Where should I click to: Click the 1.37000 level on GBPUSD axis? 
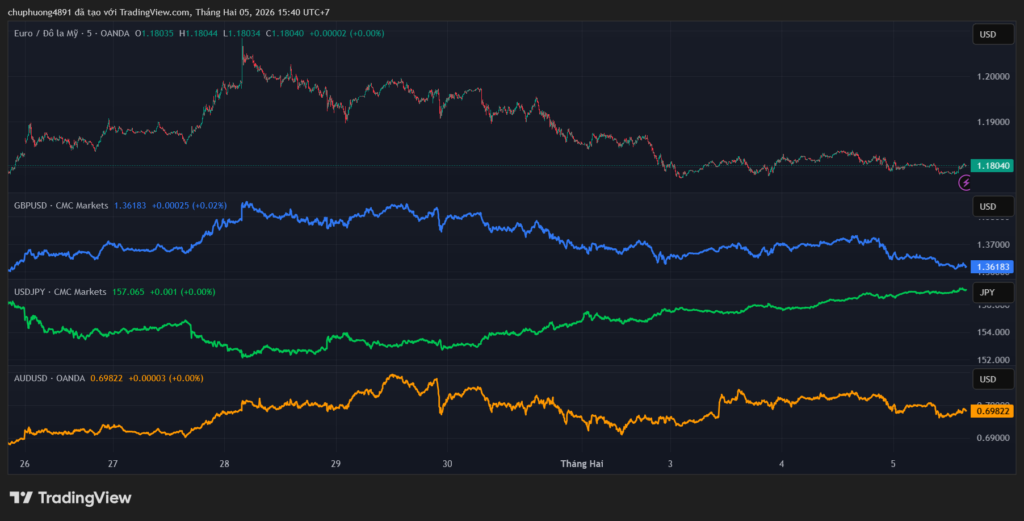click(993, 245)
